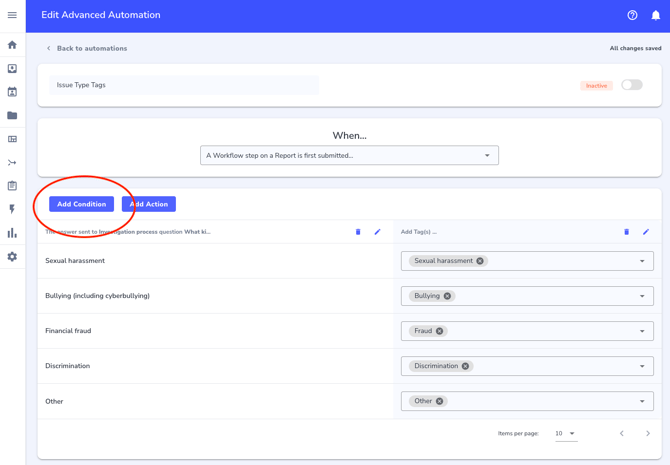Open the settings gear in sidebar
The height and width of the screenshot is (465, 670).
click(x=12, y=257)
